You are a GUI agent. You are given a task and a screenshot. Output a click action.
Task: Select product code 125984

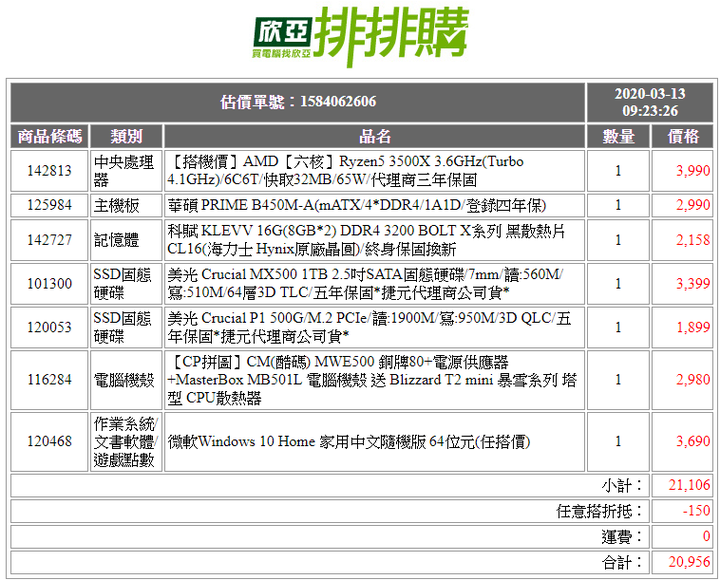[50, 205]
